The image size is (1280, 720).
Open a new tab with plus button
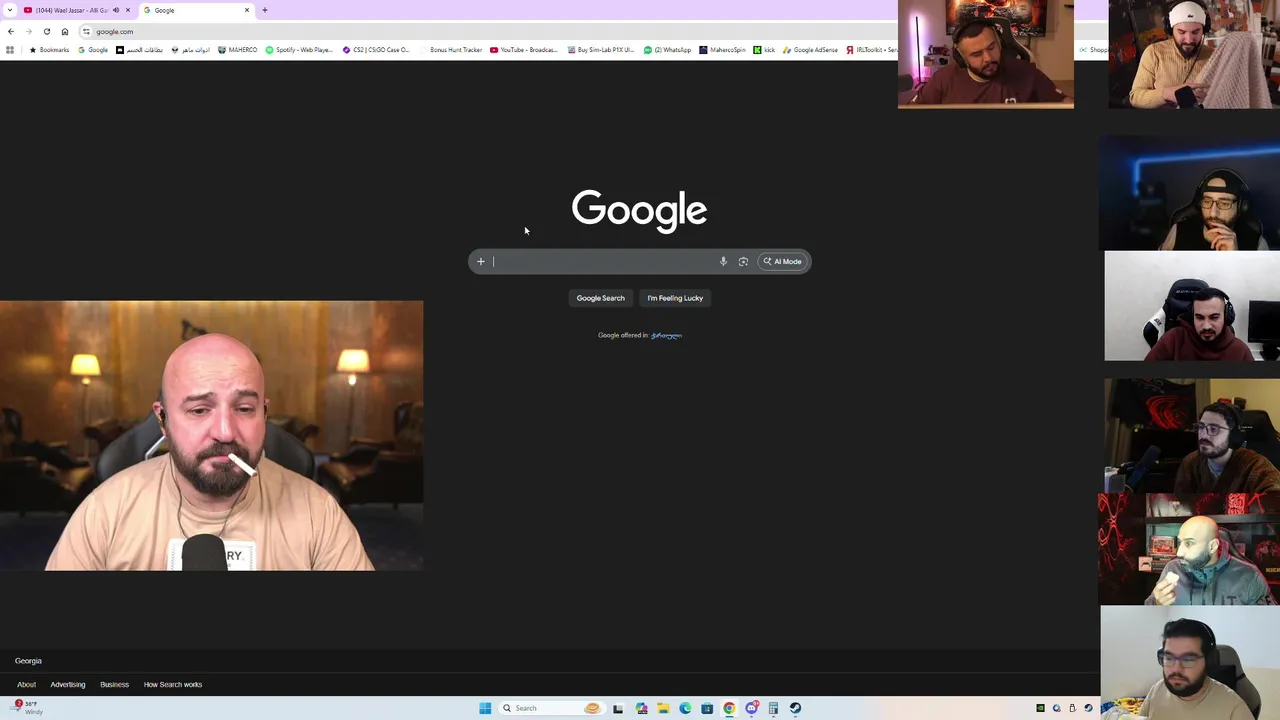[x=265, y=10]
